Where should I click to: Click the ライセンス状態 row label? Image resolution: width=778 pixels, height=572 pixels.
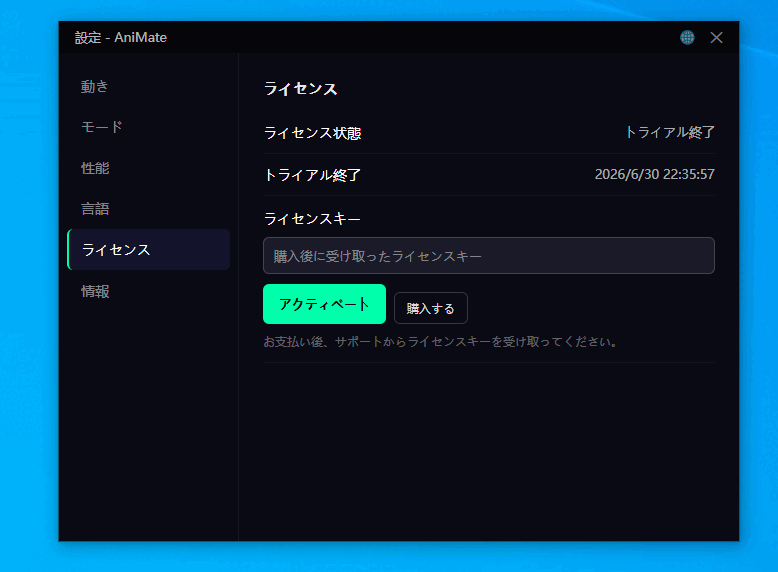313,133
